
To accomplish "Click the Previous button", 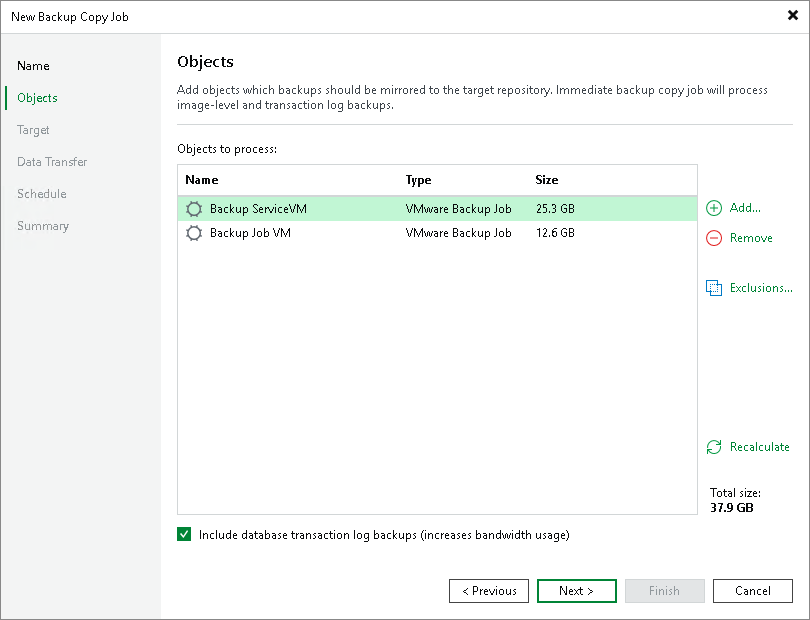I will tap(489, 591).
